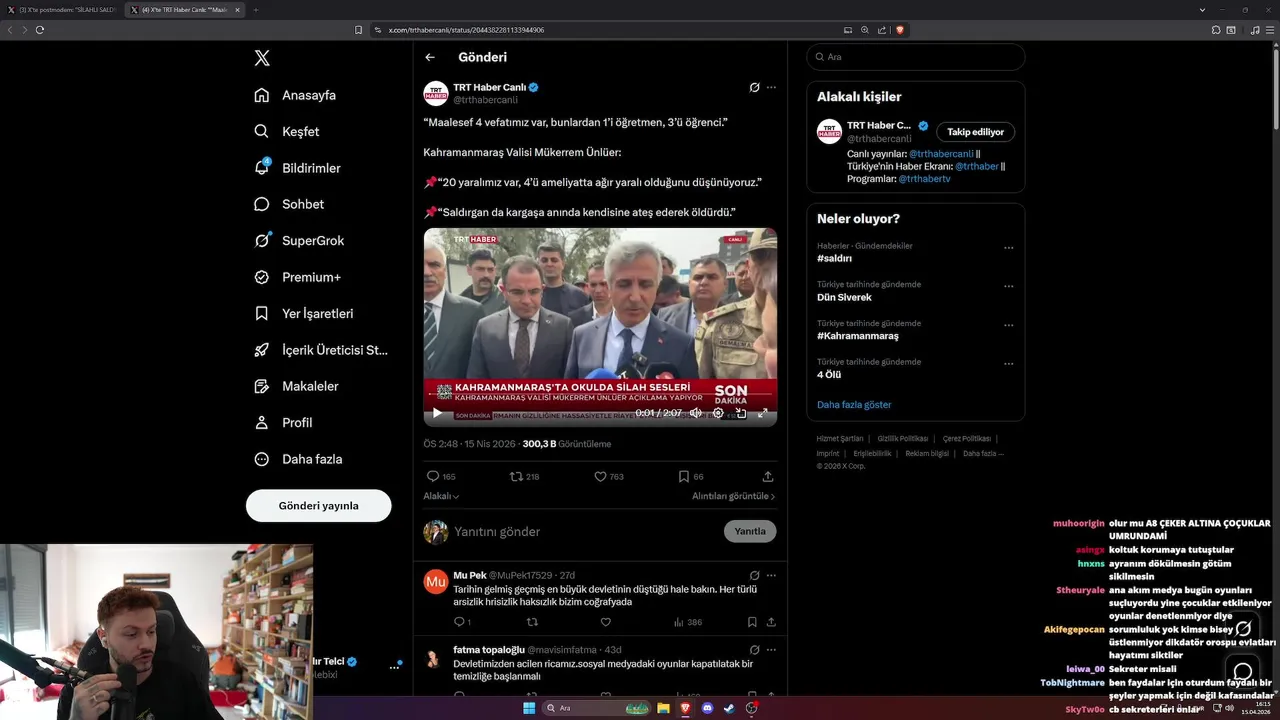
Task: Open Keşfet in the sidebar
Action: pos(287,131)
